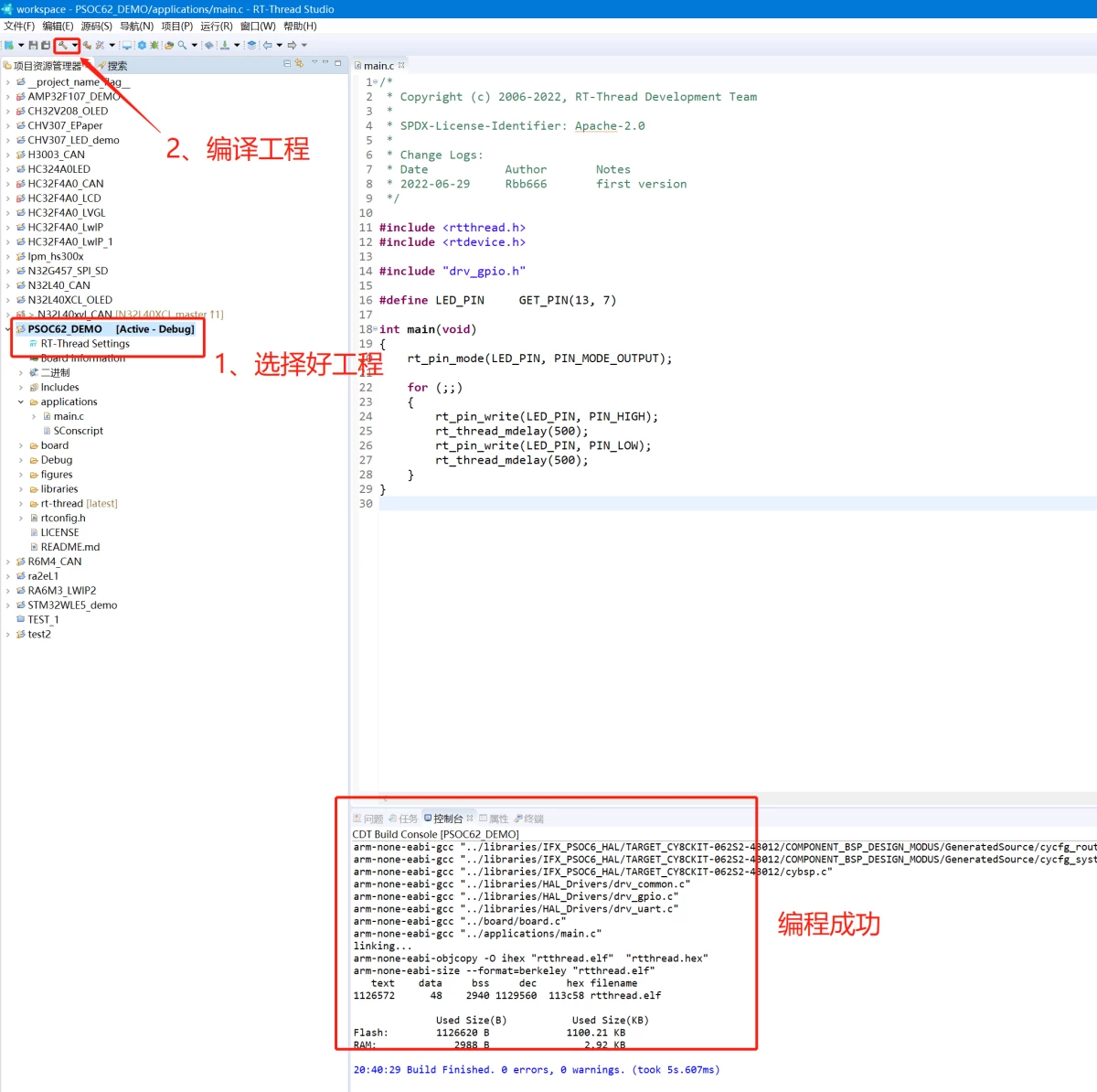Click the rebuild project toolbar icon
The image size is (1097, 1092).
(88, 45)
